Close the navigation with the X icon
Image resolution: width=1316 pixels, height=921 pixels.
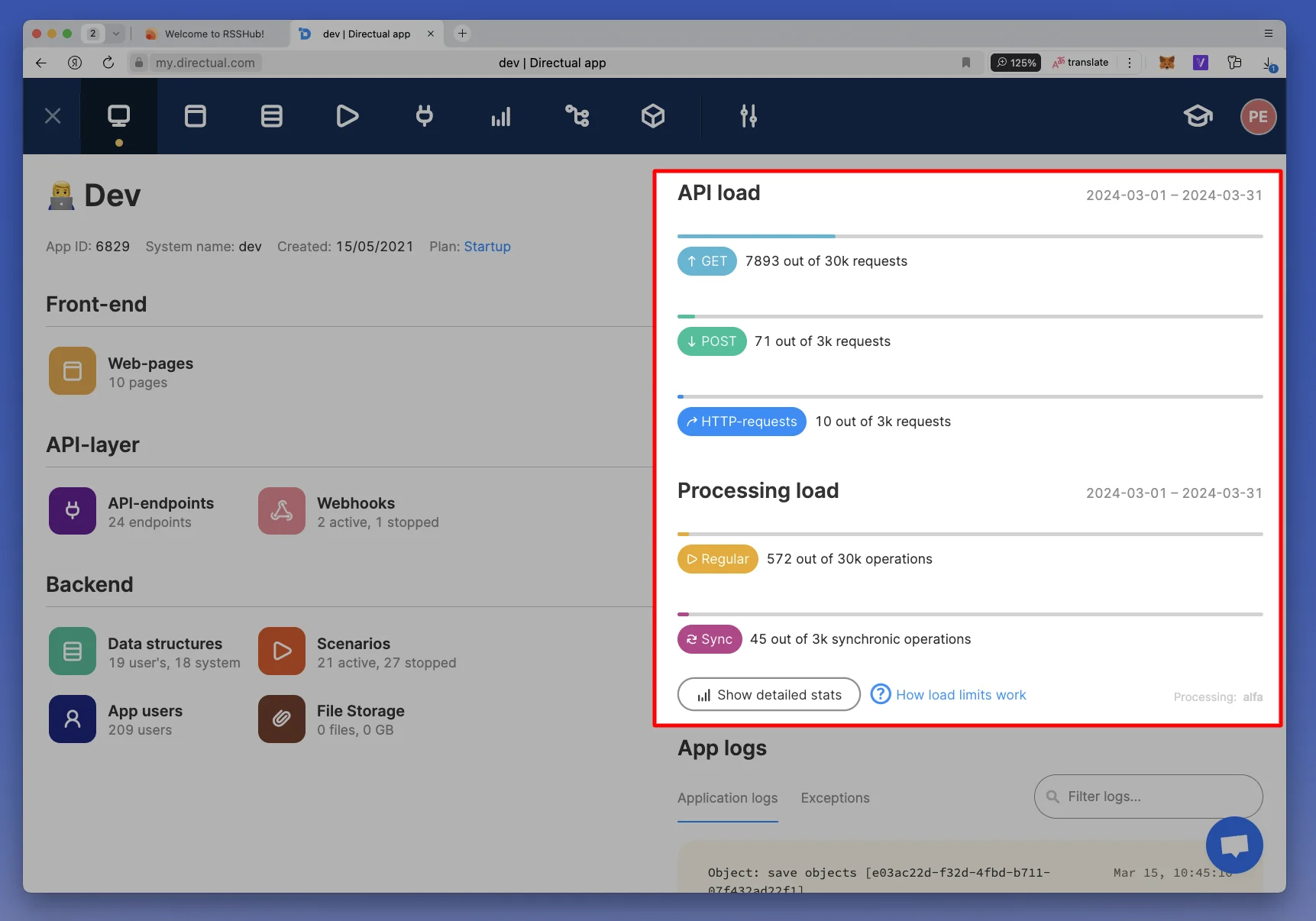point(53,116)
